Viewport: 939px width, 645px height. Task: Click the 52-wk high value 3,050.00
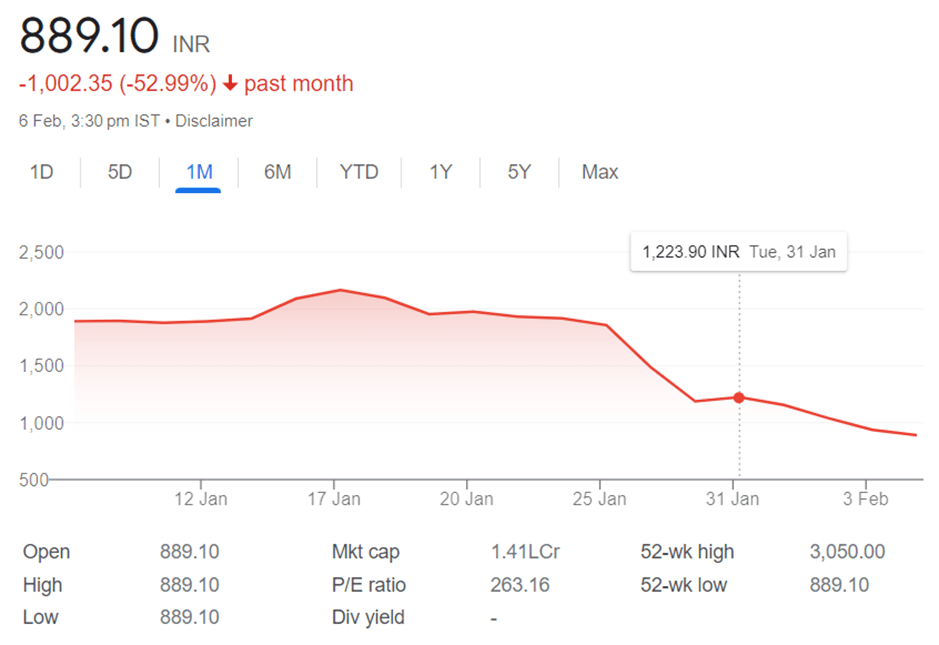click(x=847, y=552)
